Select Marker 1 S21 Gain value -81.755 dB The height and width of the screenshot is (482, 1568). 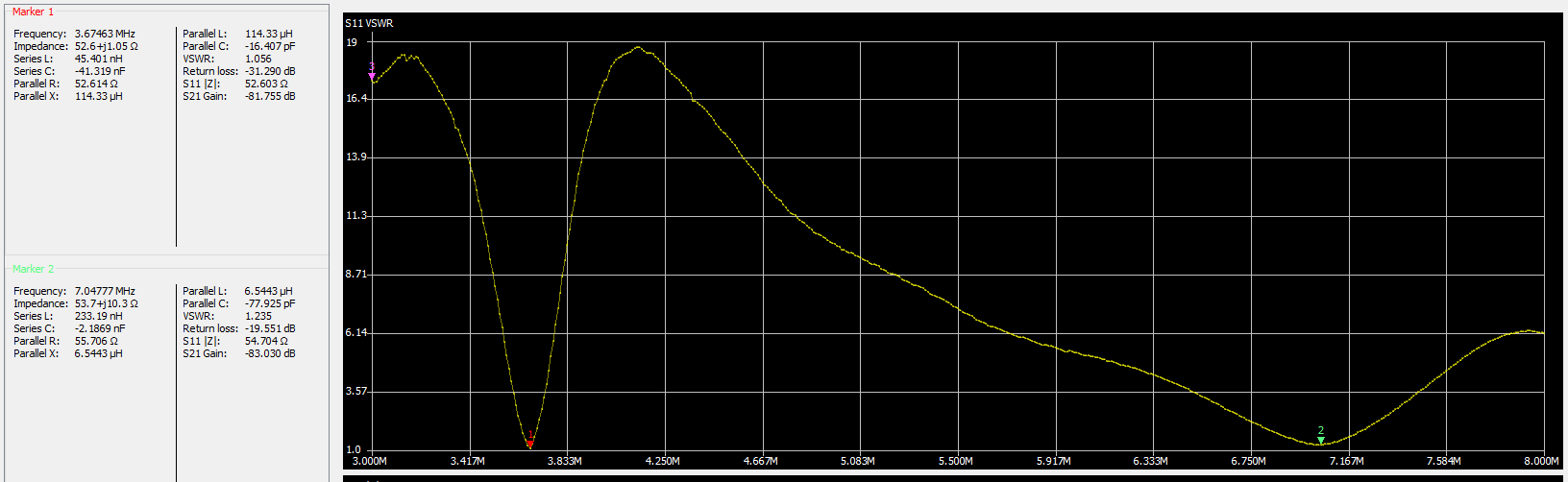click(270, 96)
